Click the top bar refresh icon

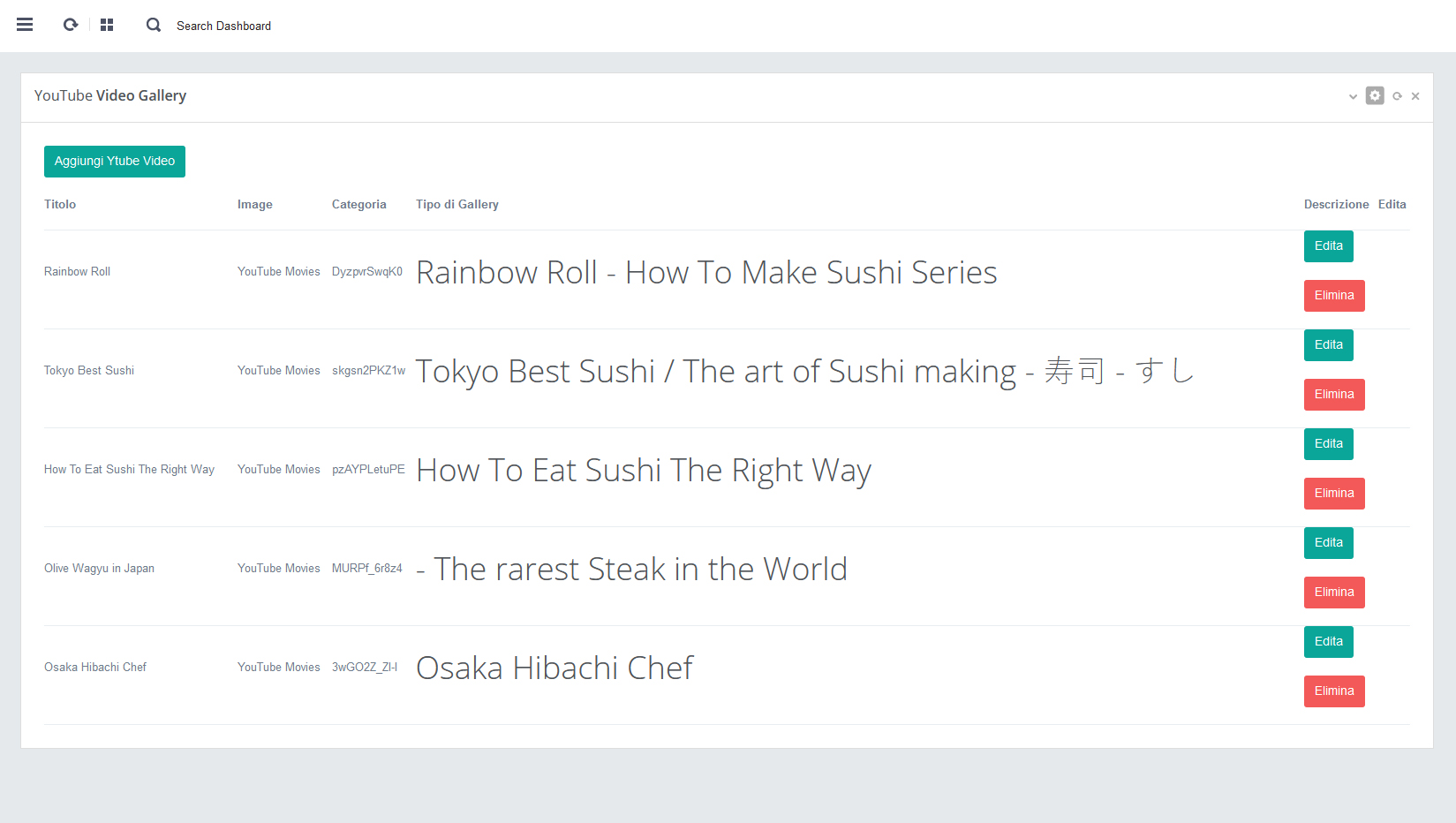[x=71, y=25]
